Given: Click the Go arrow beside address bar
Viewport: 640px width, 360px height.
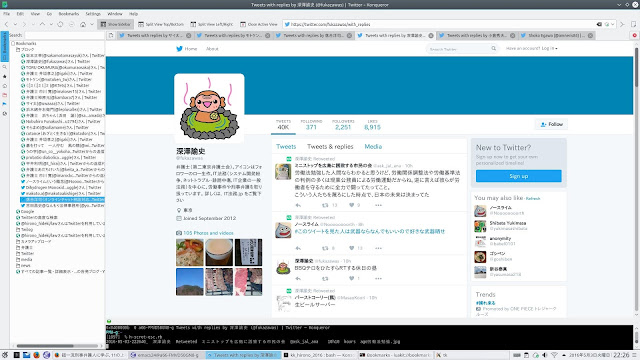Looking at the screenshot, I should pyautogui.click(x=622, y=24).
